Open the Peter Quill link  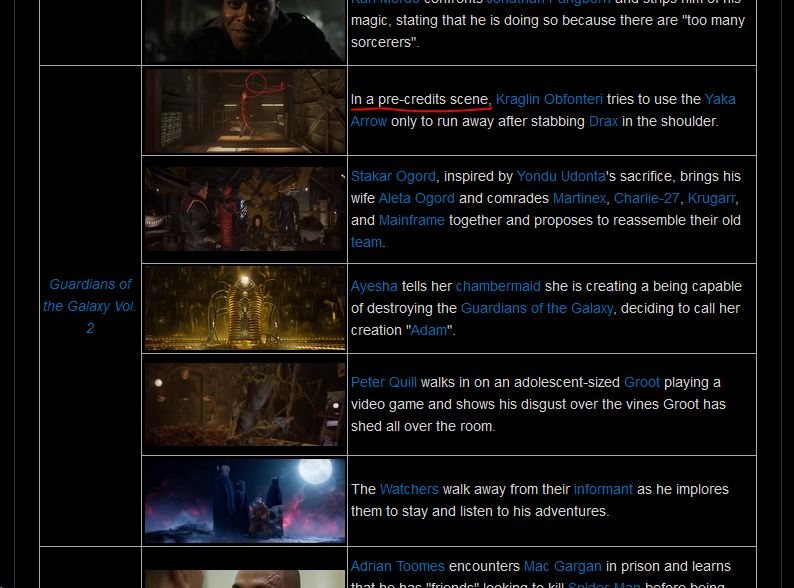pos(383,382)
